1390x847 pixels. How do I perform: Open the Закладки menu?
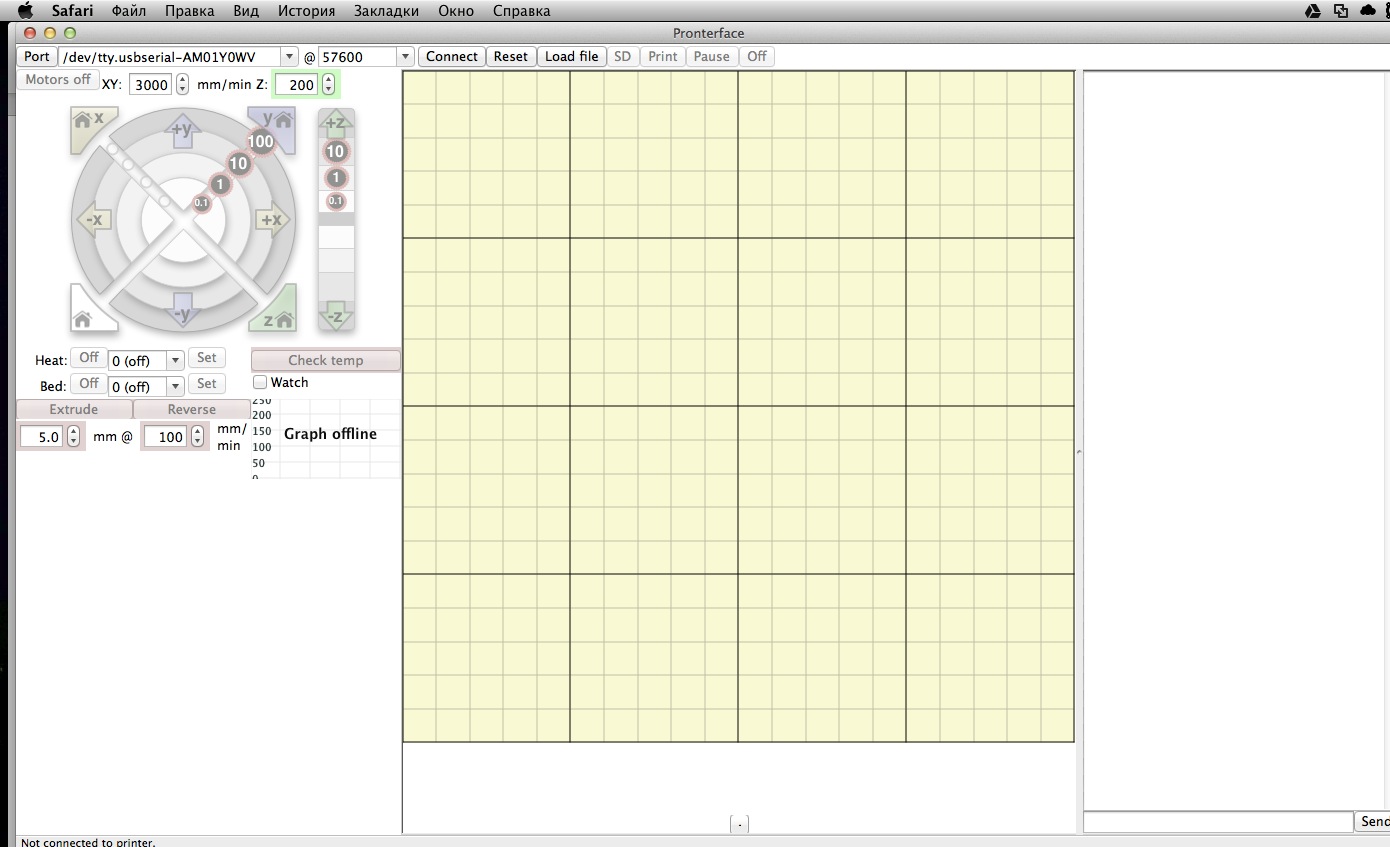pos(387,11)
